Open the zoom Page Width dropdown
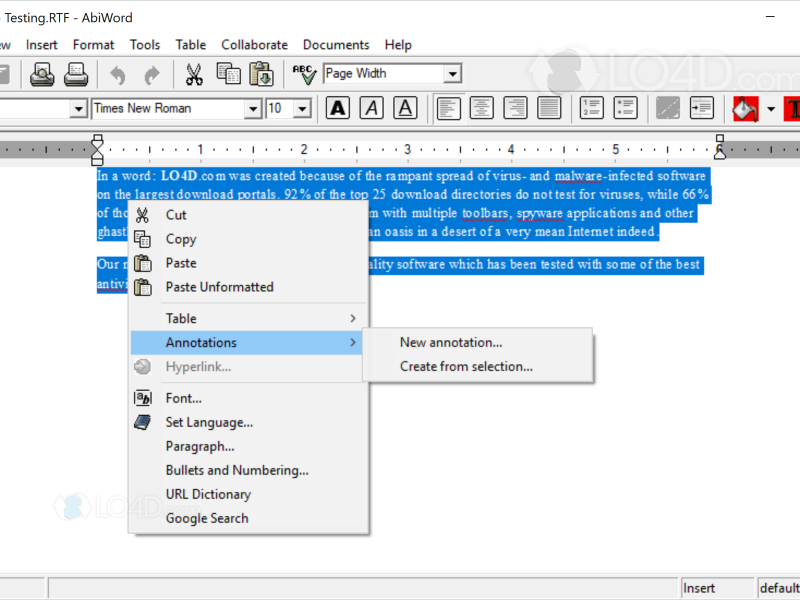 [452, 74]
